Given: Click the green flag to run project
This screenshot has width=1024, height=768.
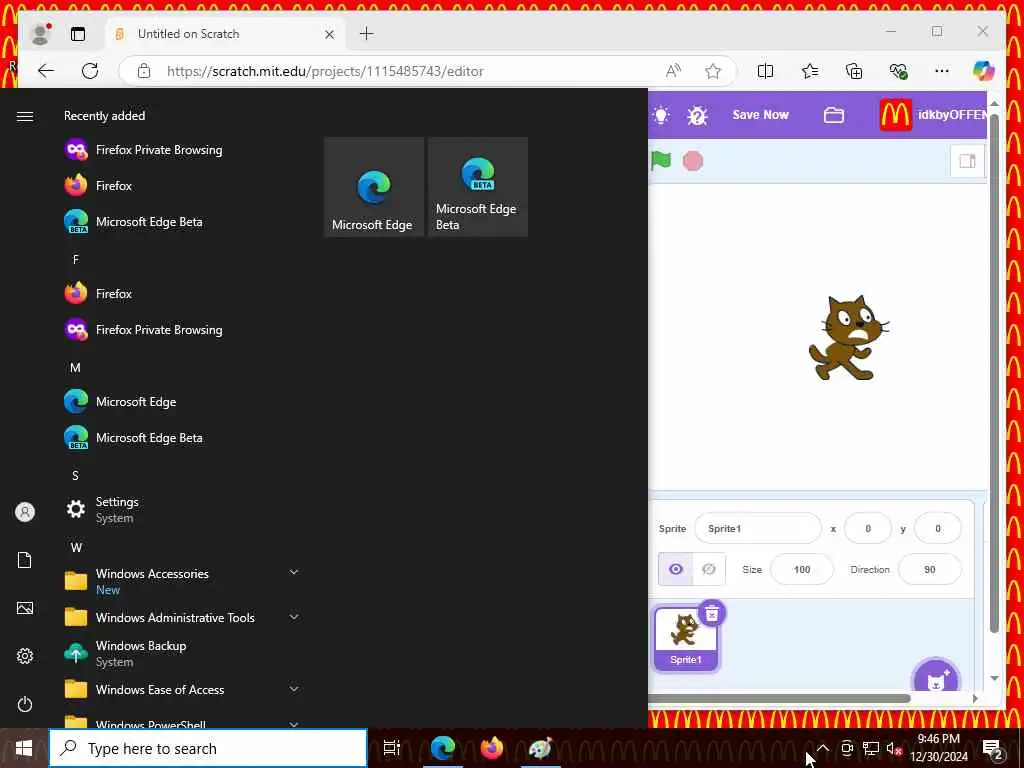Looking at the screenshot, I should [661, 160].
